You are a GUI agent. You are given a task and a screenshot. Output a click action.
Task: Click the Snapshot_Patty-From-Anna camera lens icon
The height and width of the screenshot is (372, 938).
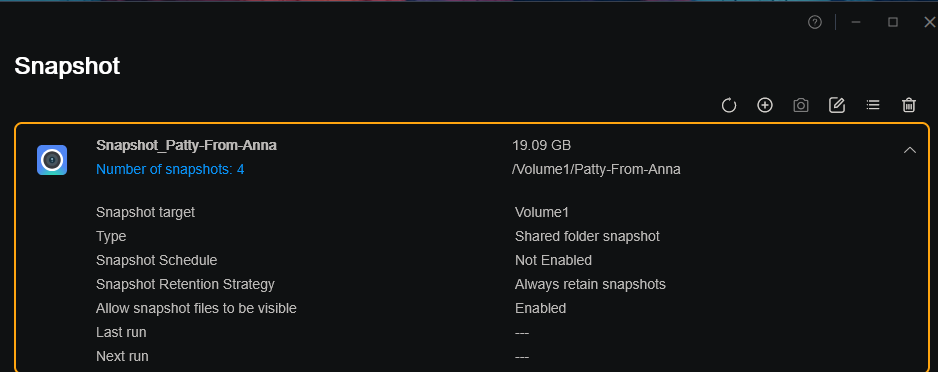(x=52, y=160)
